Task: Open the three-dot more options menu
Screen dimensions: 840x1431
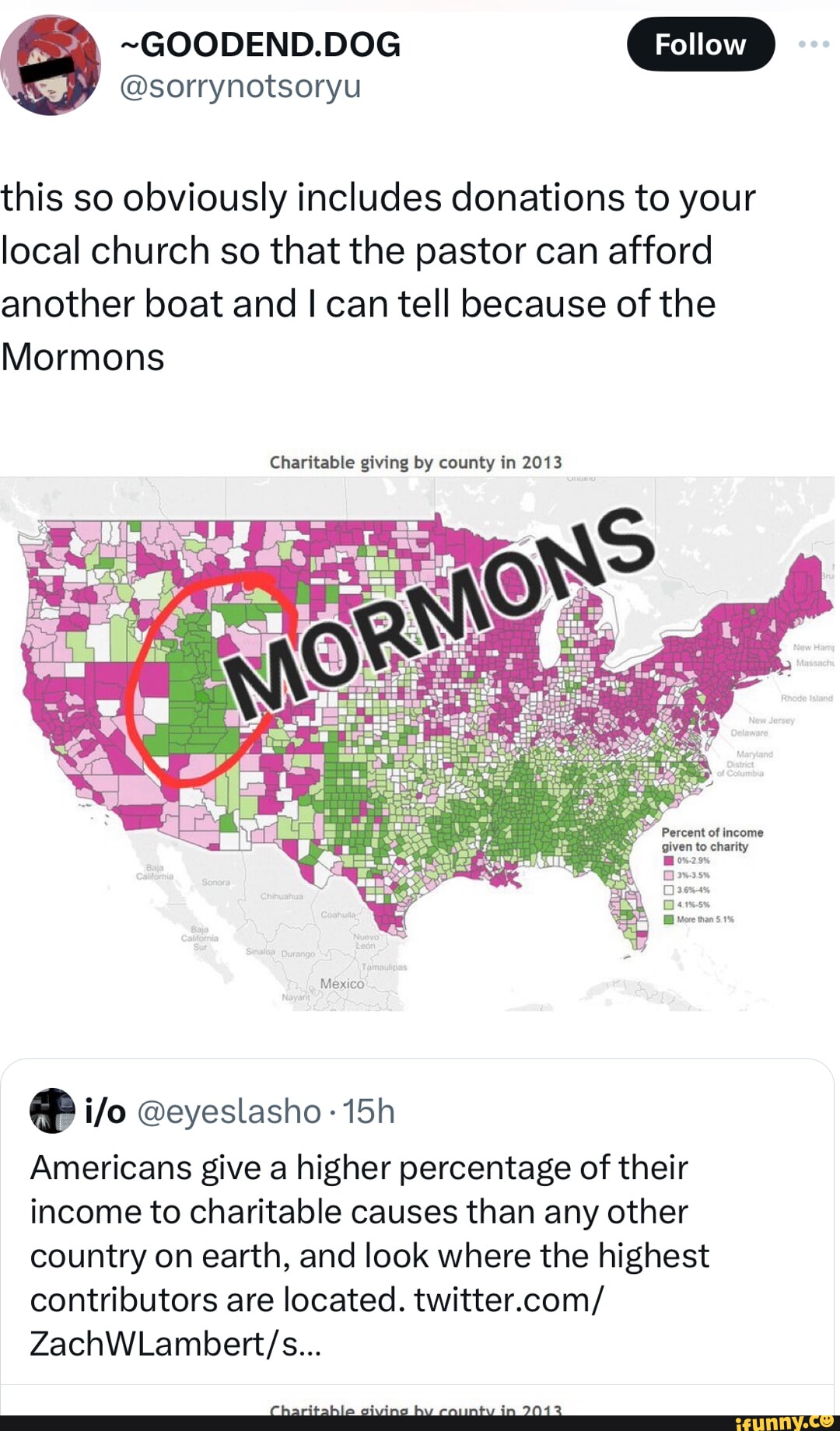Action: (814, 44)
